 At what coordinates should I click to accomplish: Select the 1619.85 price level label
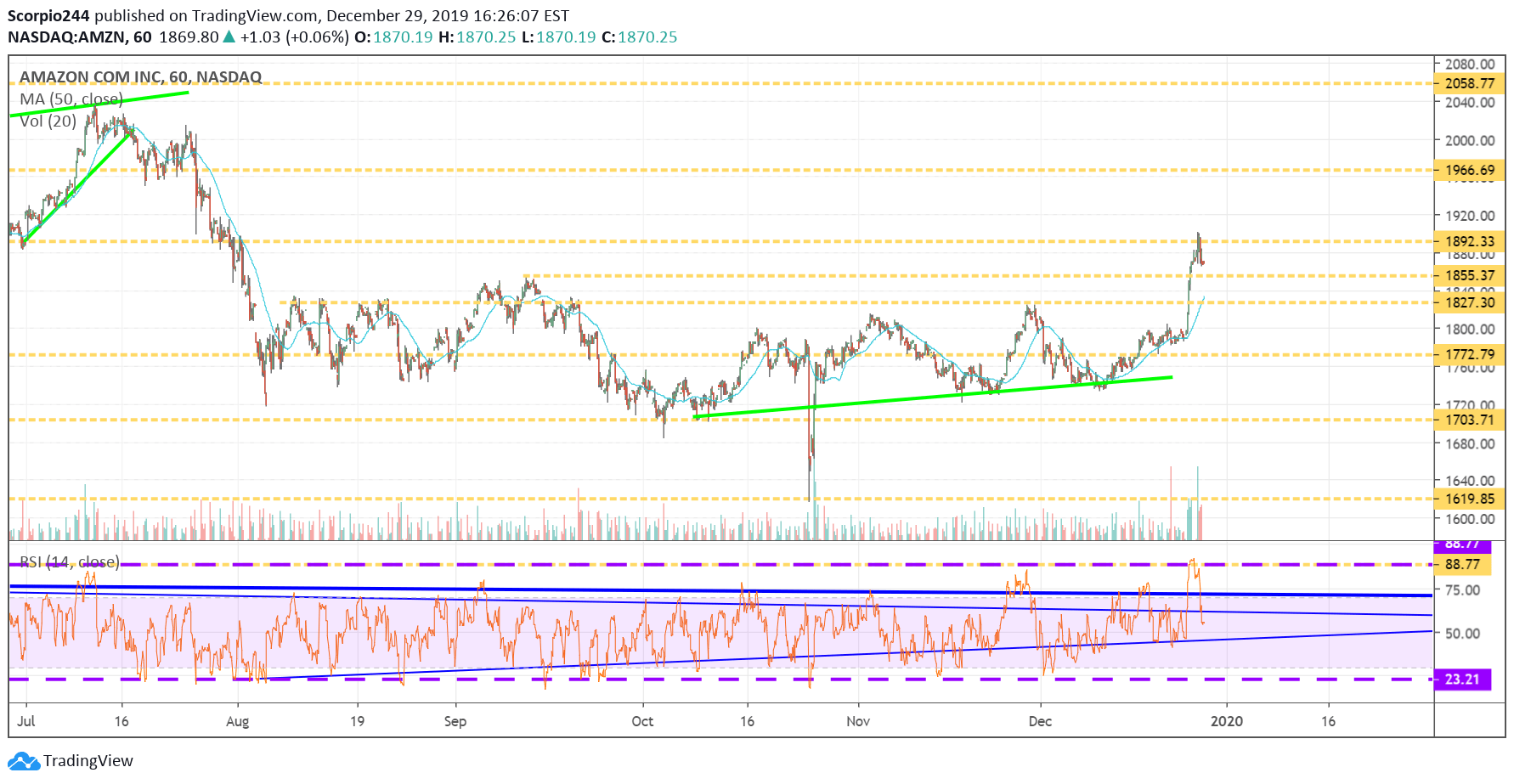click(x=1470, y=499)
